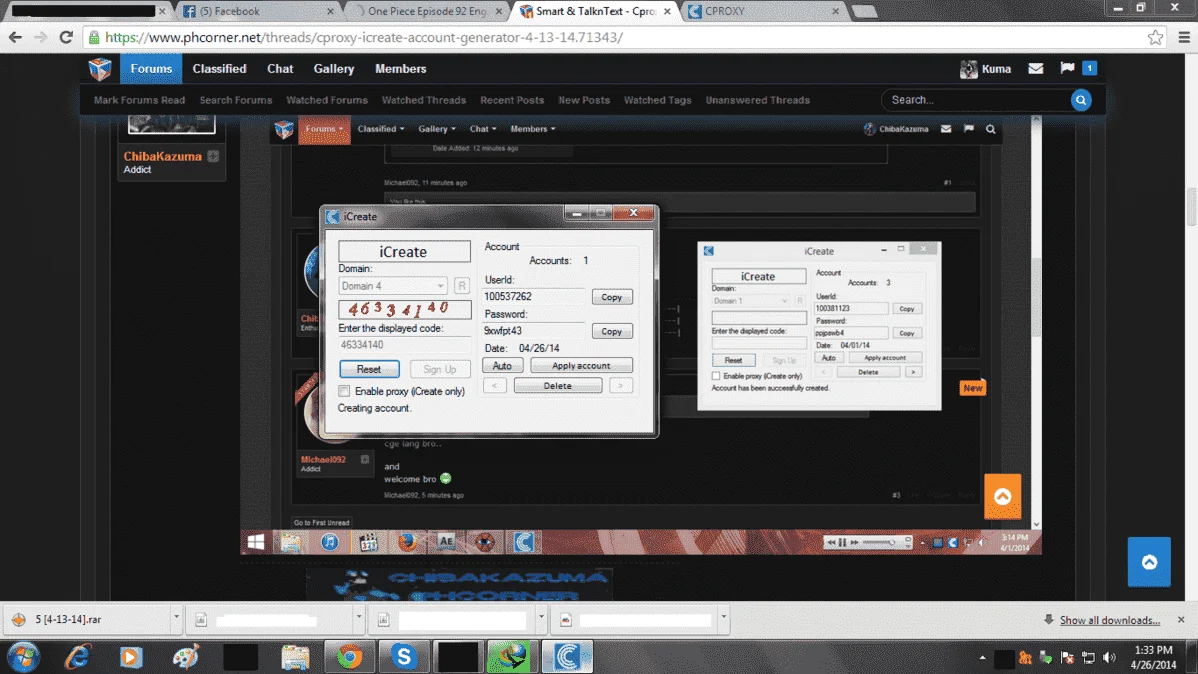The image size is (1198, 674).
Task: Close the downloads bar
Action: coord(1181,619)
